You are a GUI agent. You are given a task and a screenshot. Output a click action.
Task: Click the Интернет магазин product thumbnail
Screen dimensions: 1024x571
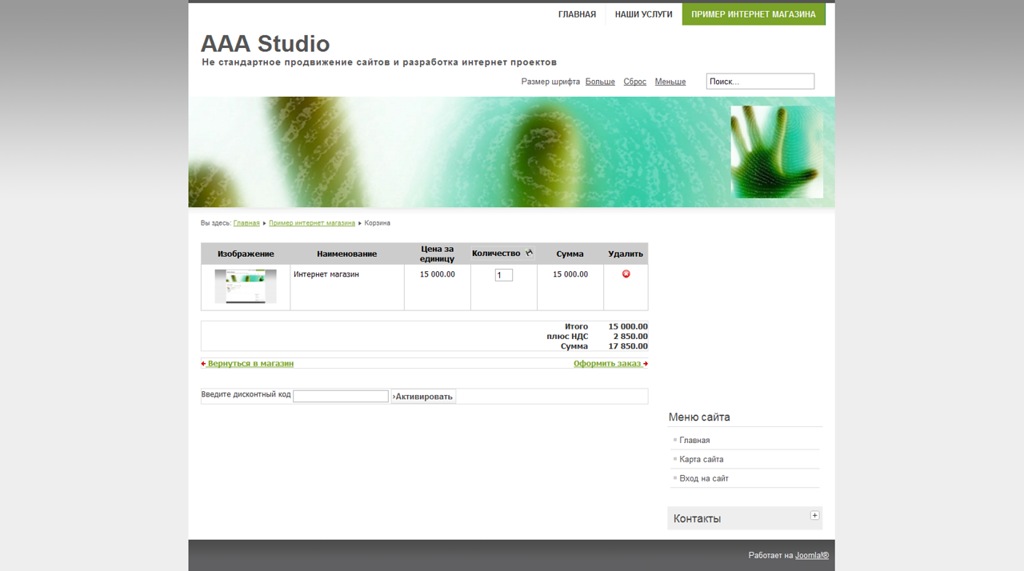coord(246,286)
